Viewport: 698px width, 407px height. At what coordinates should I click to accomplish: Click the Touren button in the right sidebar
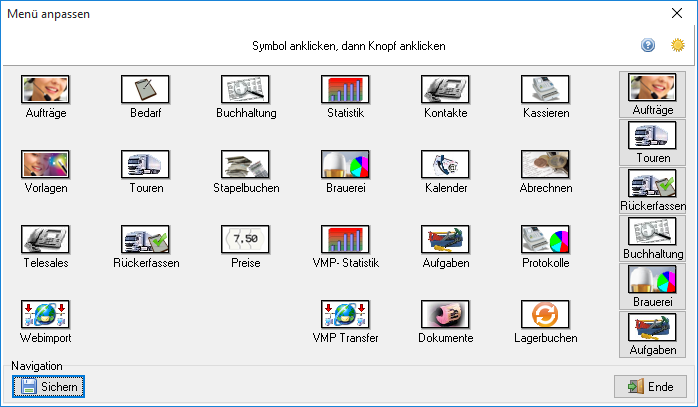tap(652, 142)
